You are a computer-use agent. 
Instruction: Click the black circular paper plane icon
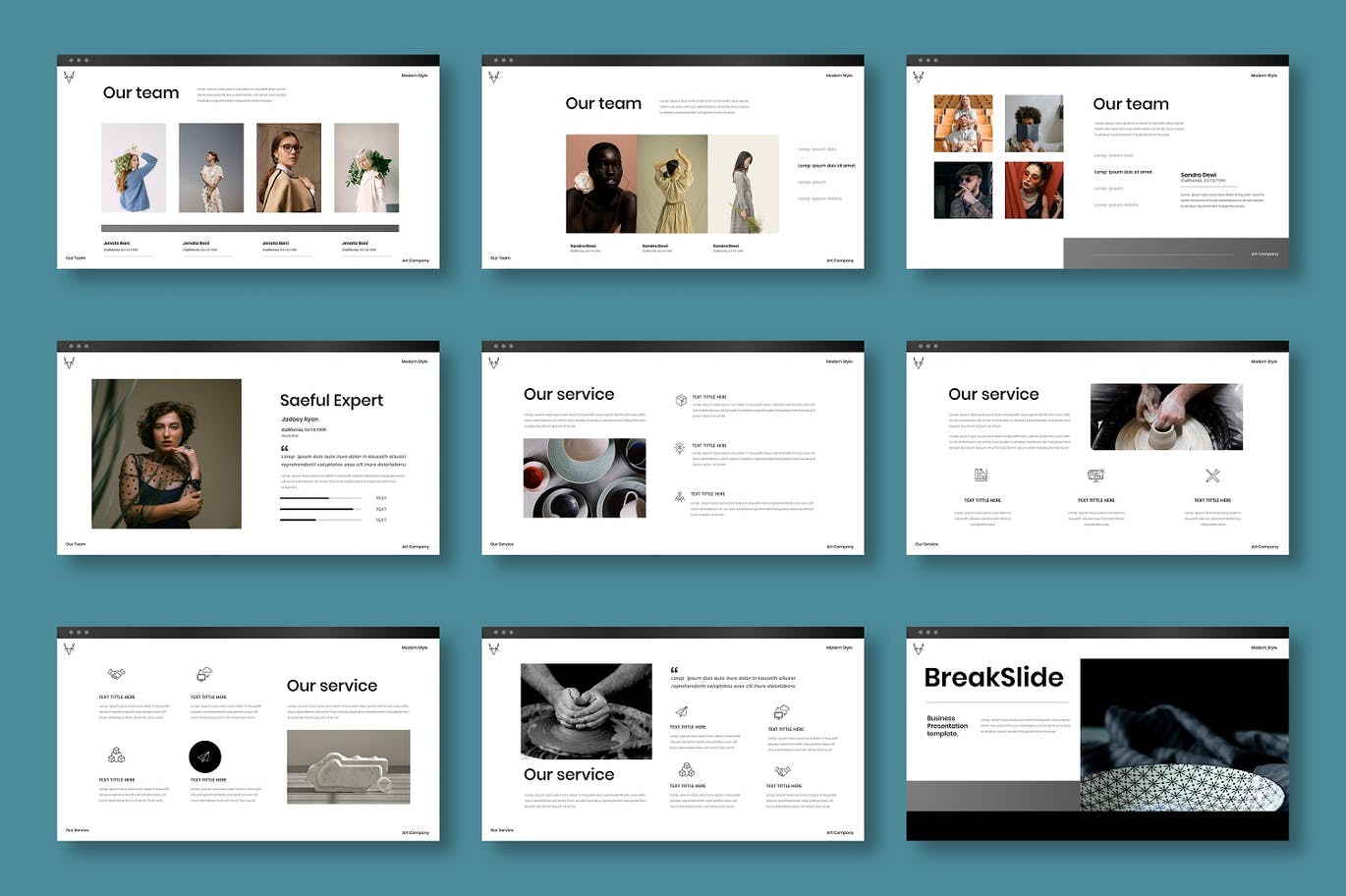tap(204, 756)
